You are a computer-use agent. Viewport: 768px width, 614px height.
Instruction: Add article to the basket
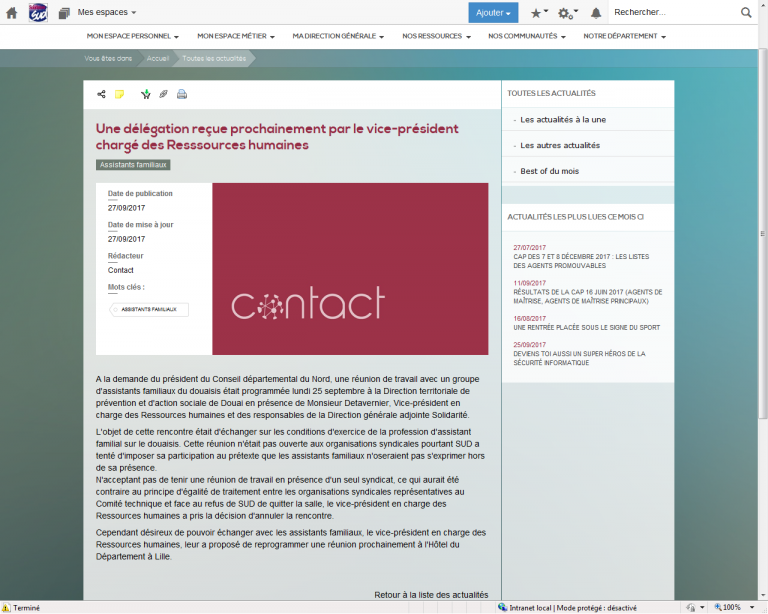(x=145, y=94)
